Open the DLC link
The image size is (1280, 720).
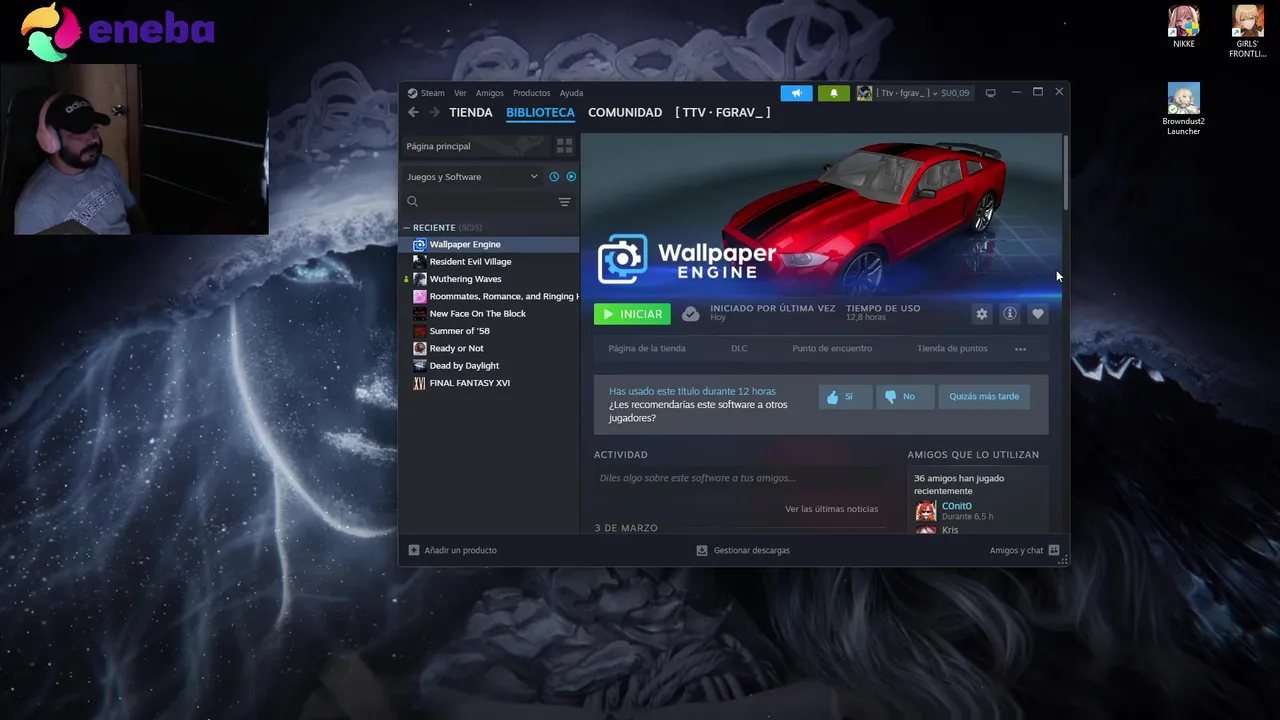pyautogui.click(x=739, y=349)
